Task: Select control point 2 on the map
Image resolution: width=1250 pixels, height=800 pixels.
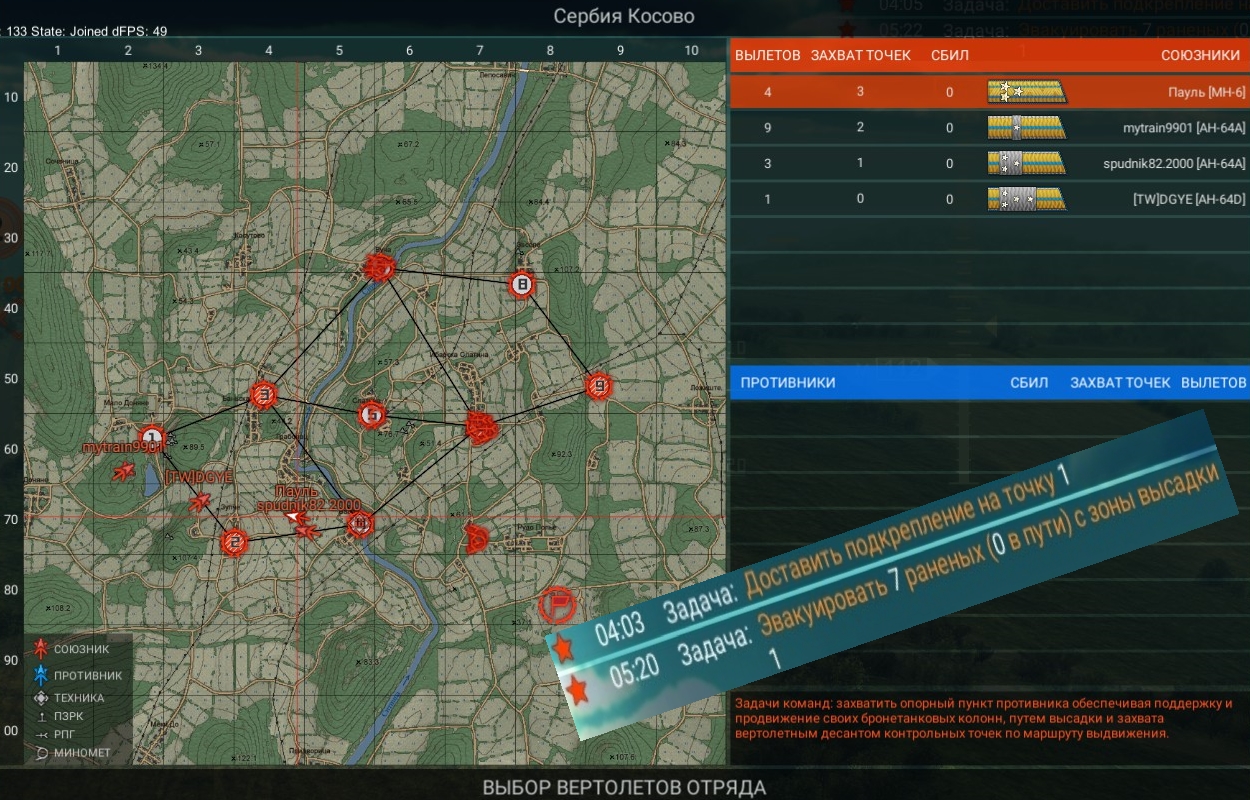Action: (x=234, y=542)
